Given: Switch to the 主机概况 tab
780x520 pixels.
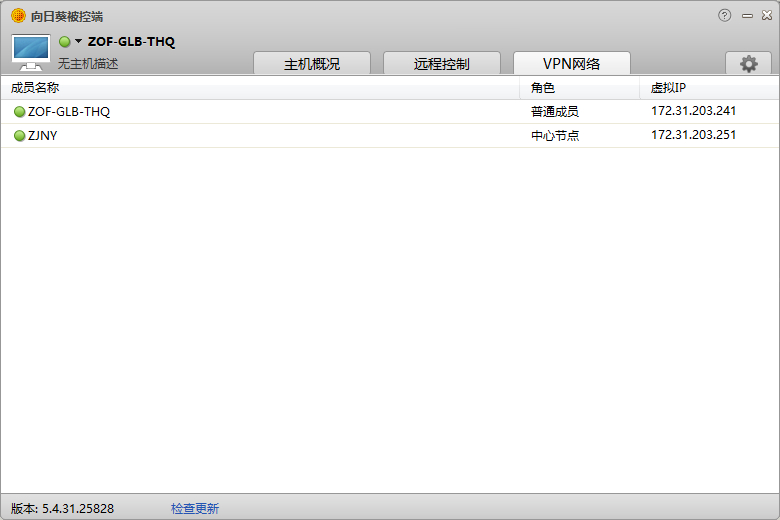Looking at the screenshot, I should [312, 64].
